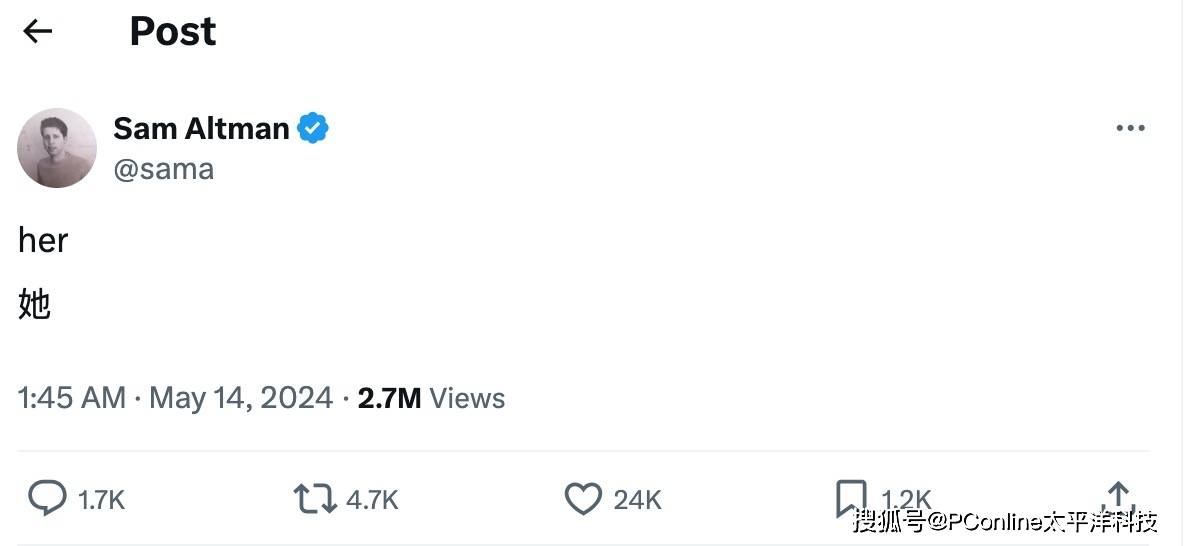Viewport: 1184px width, 546px height.
Task: Click the repost arrows icon
Action: pos(314,499)
